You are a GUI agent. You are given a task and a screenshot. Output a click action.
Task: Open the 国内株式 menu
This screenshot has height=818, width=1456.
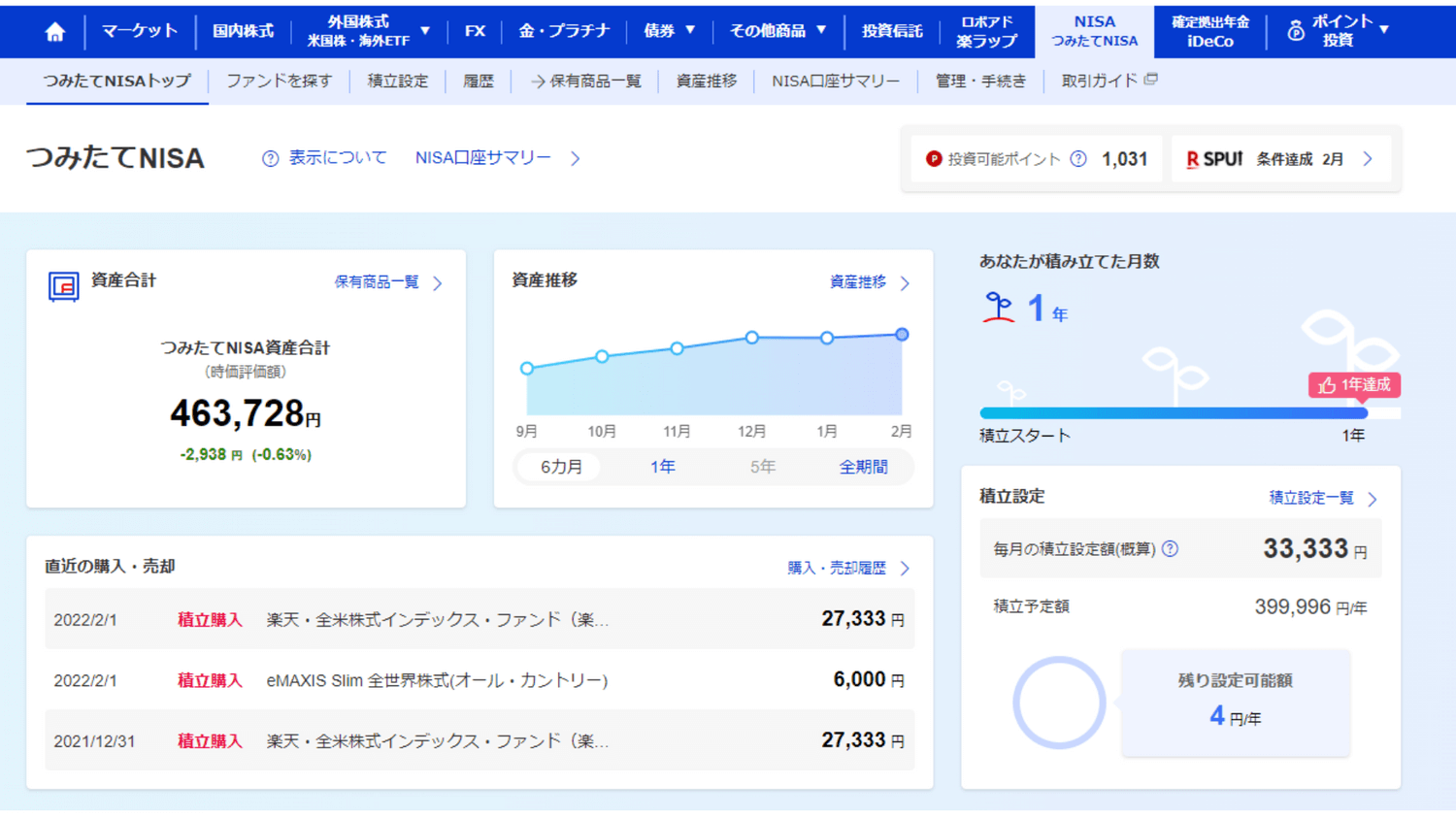243,31
